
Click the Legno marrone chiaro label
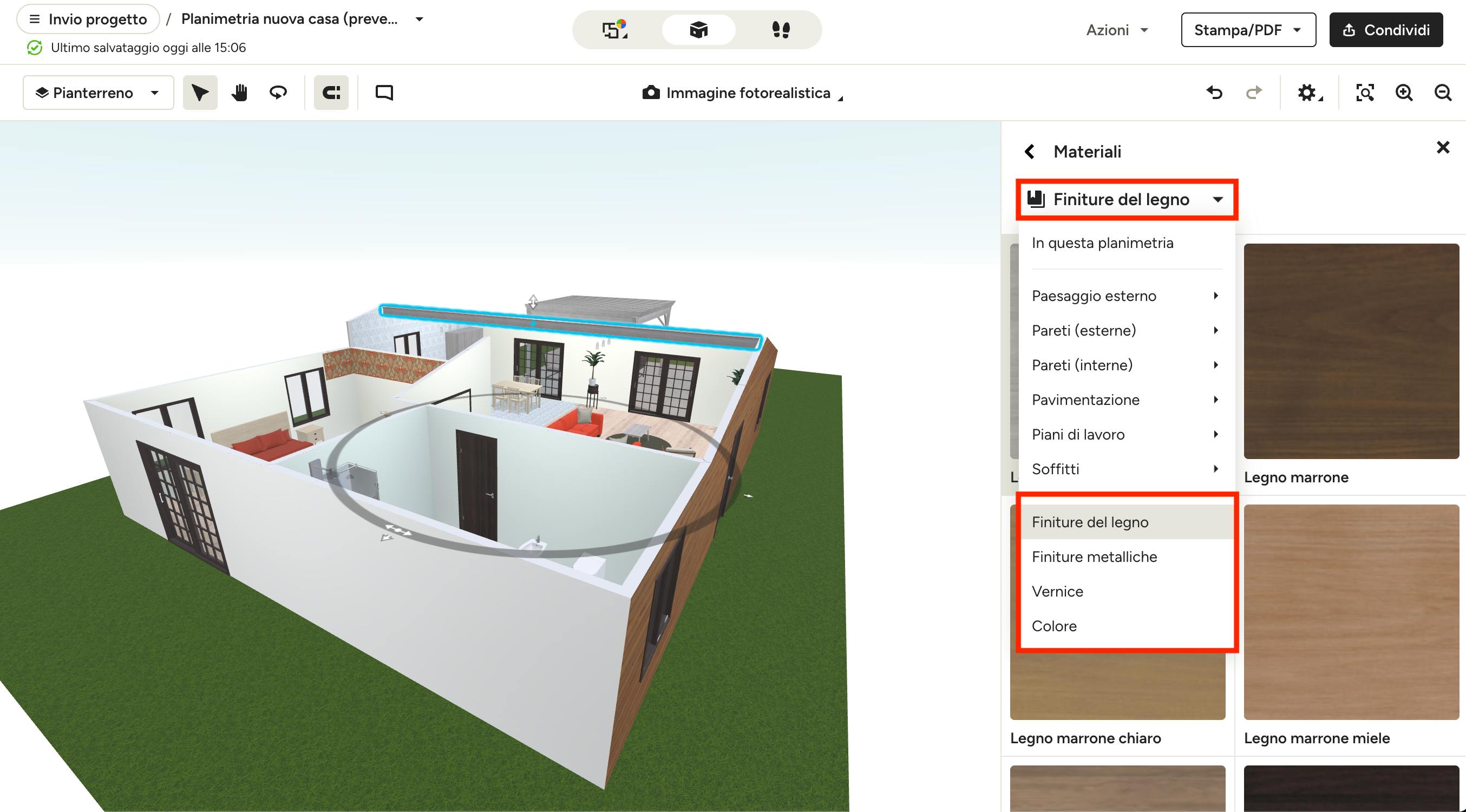tap(1085, 738)
